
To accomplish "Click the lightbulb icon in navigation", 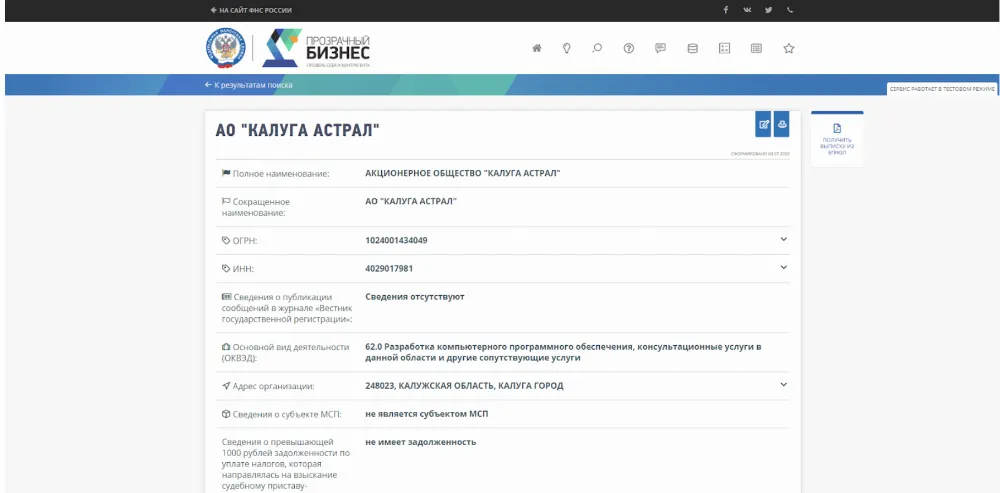I will pyautogui.click(x=566, y=48).
